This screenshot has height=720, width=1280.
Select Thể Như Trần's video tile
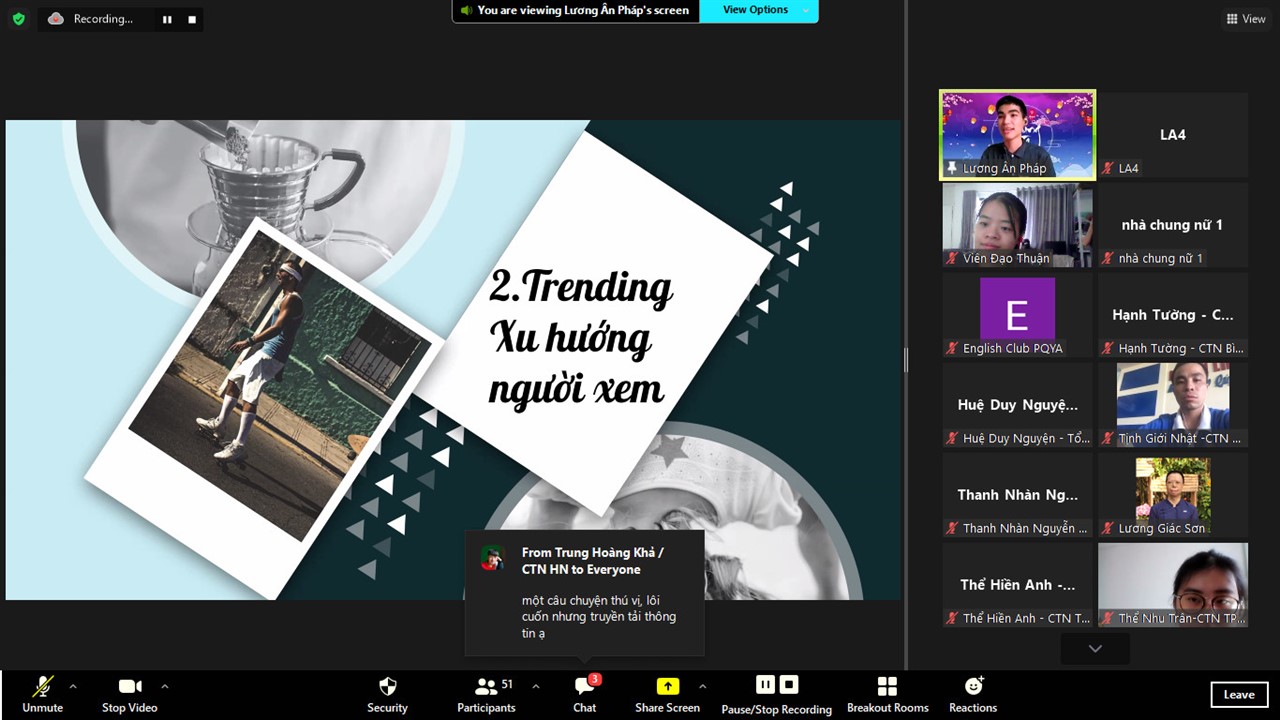pyautogui.click(x=1173, y=585)
